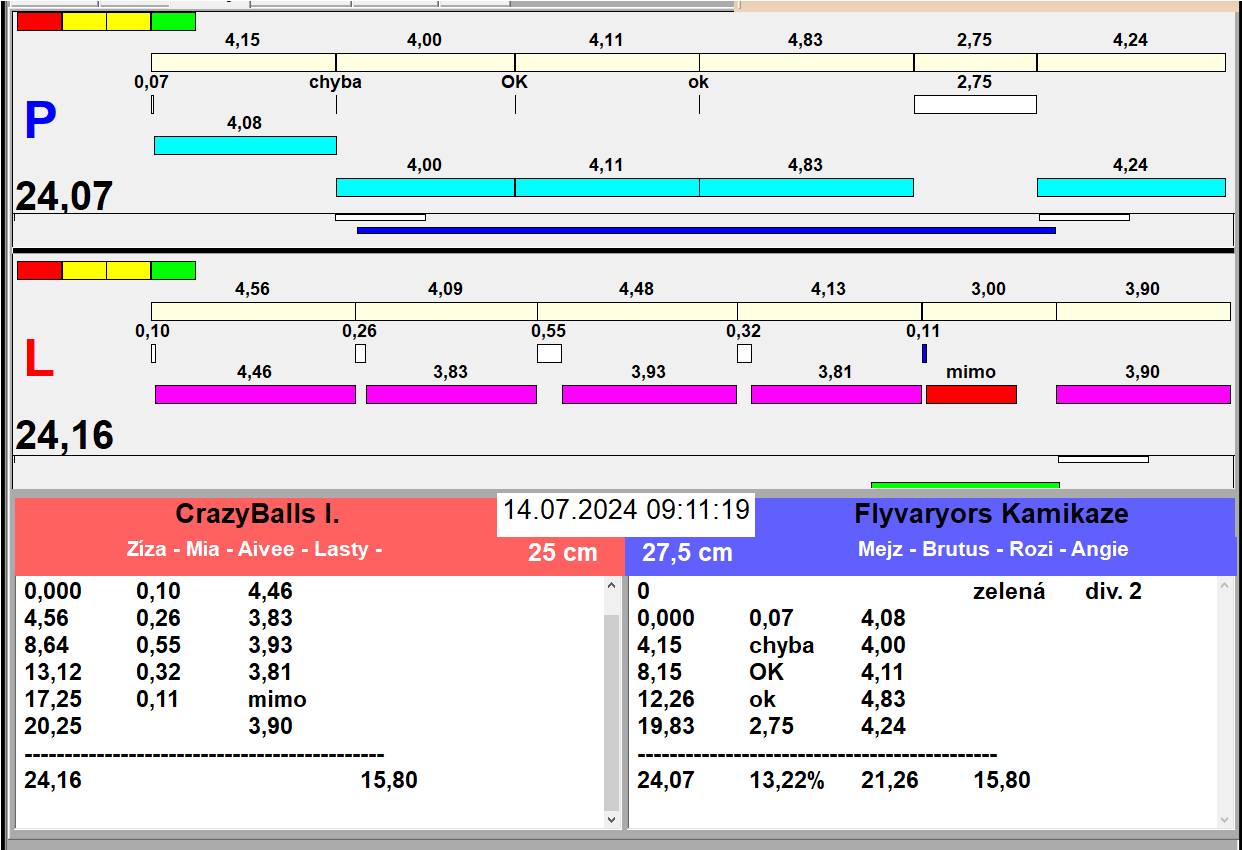Click the white 0,26 changeover box in lane L
This screenshot has width=1242, height=850.
pos(361,353)
